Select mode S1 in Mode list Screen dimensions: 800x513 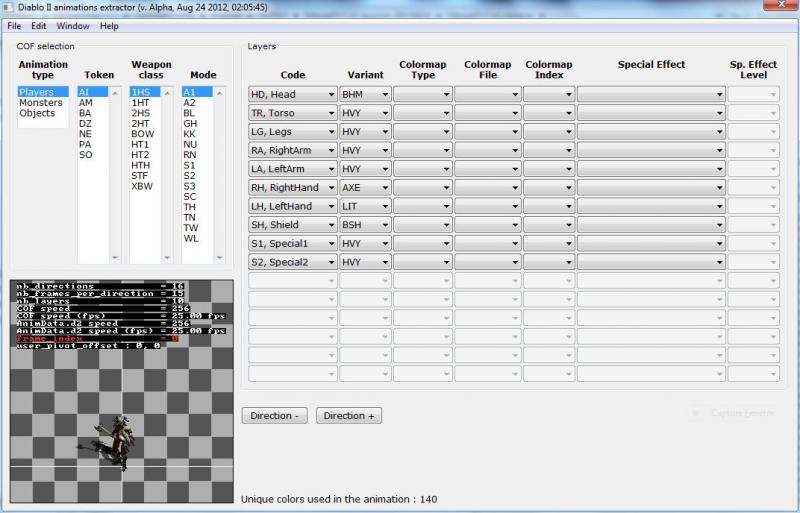[197, 165]
